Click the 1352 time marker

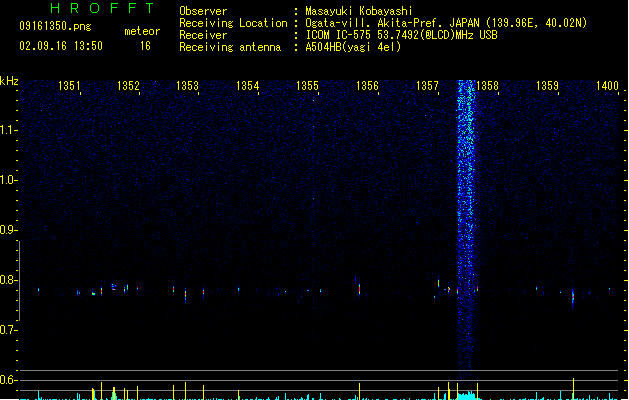tap(128, 86)
